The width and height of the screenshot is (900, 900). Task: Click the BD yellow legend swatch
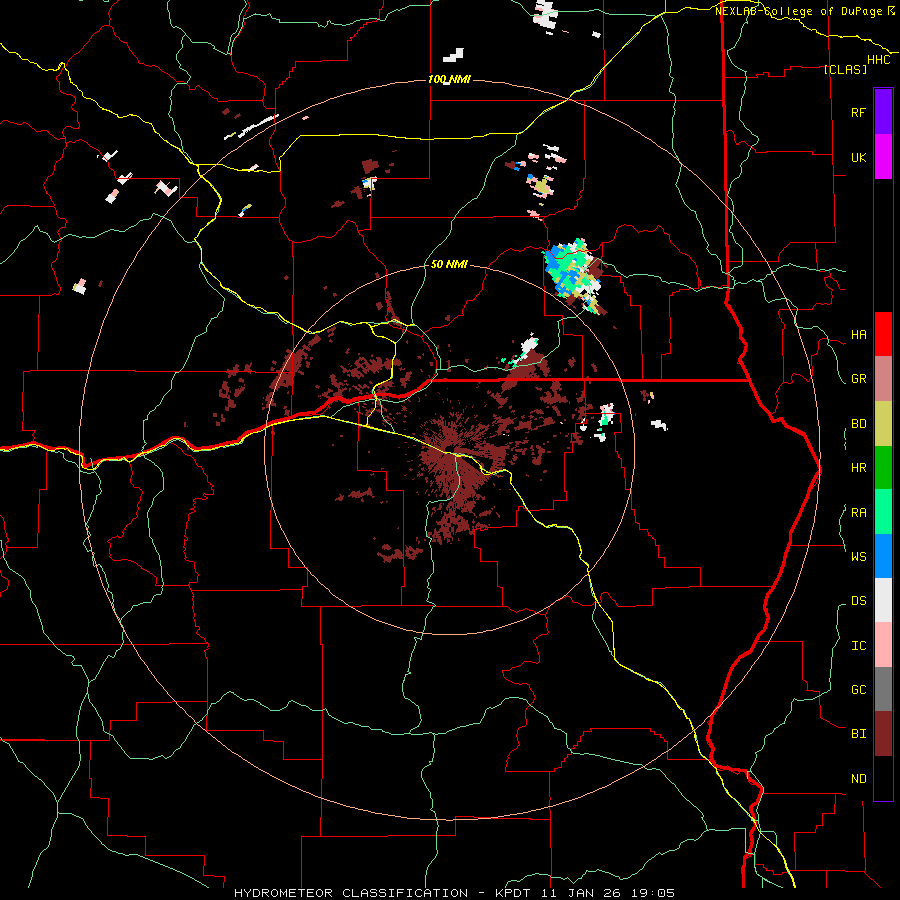tap(883, 424)
